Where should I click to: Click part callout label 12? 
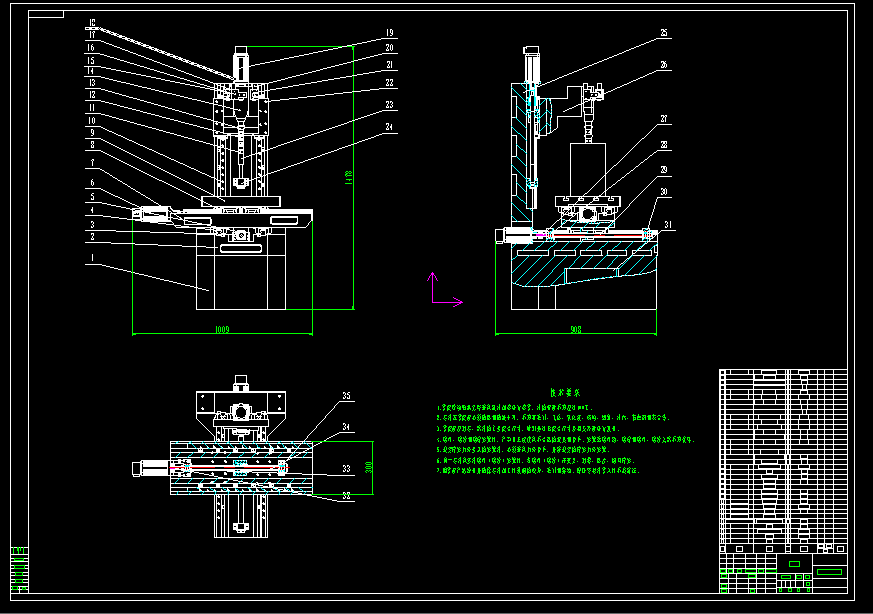pyautogui.click(x=92, y=95)
